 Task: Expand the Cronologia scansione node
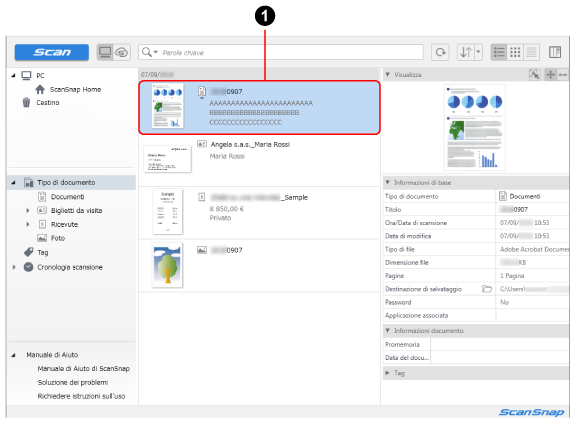(x=14, y=267)
